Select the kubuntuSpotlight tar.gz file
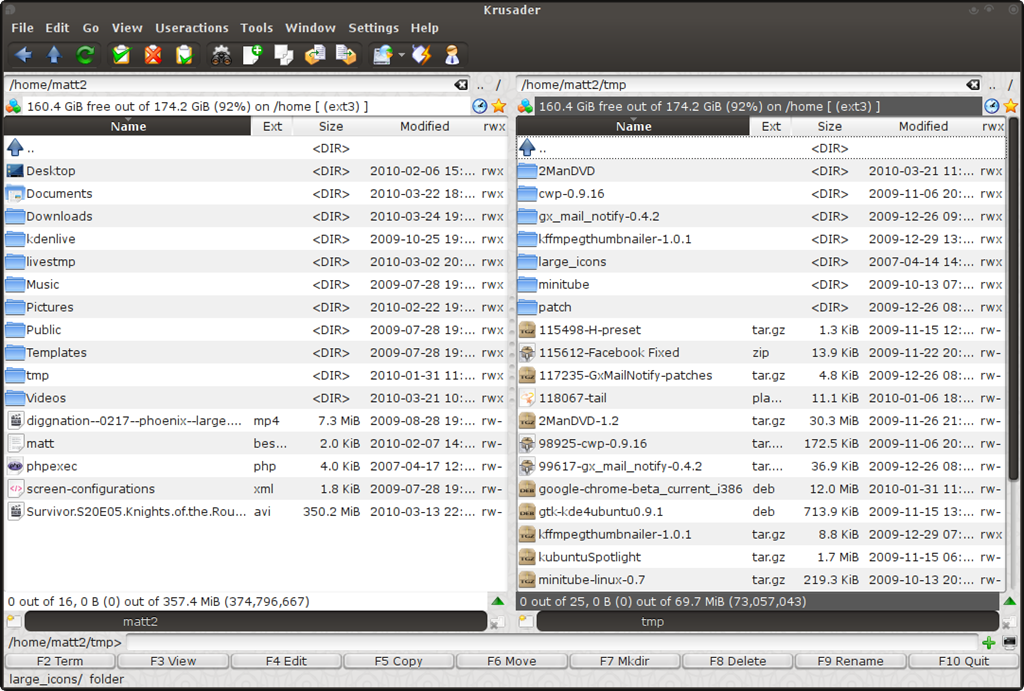This screenshot has height=691, width=1024. pyautogui.click(x=761, y=557)
